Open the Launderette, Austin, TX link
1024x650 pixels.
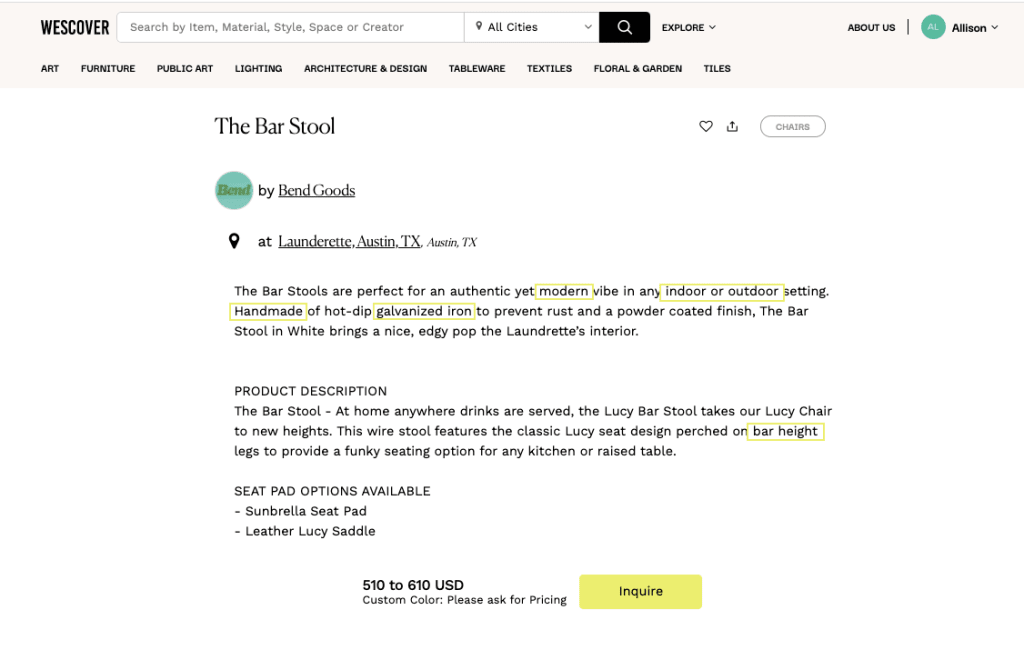coord(349,242)
